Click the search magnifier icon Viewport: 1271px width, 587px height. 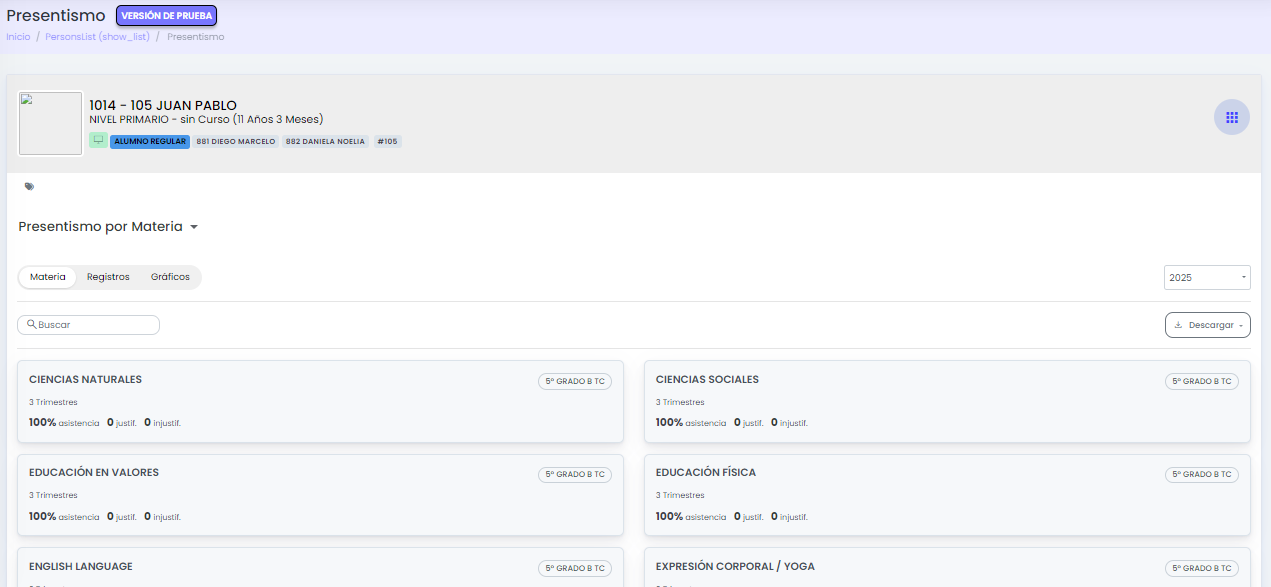pyautogui.click(x=32, y=325)
